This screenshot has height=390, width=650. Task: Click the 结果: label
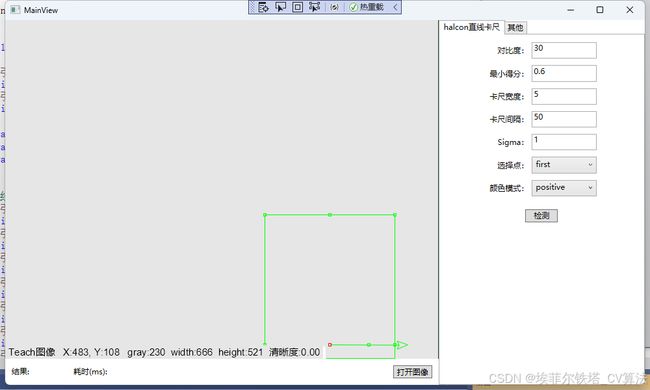[x=20, y=372]
